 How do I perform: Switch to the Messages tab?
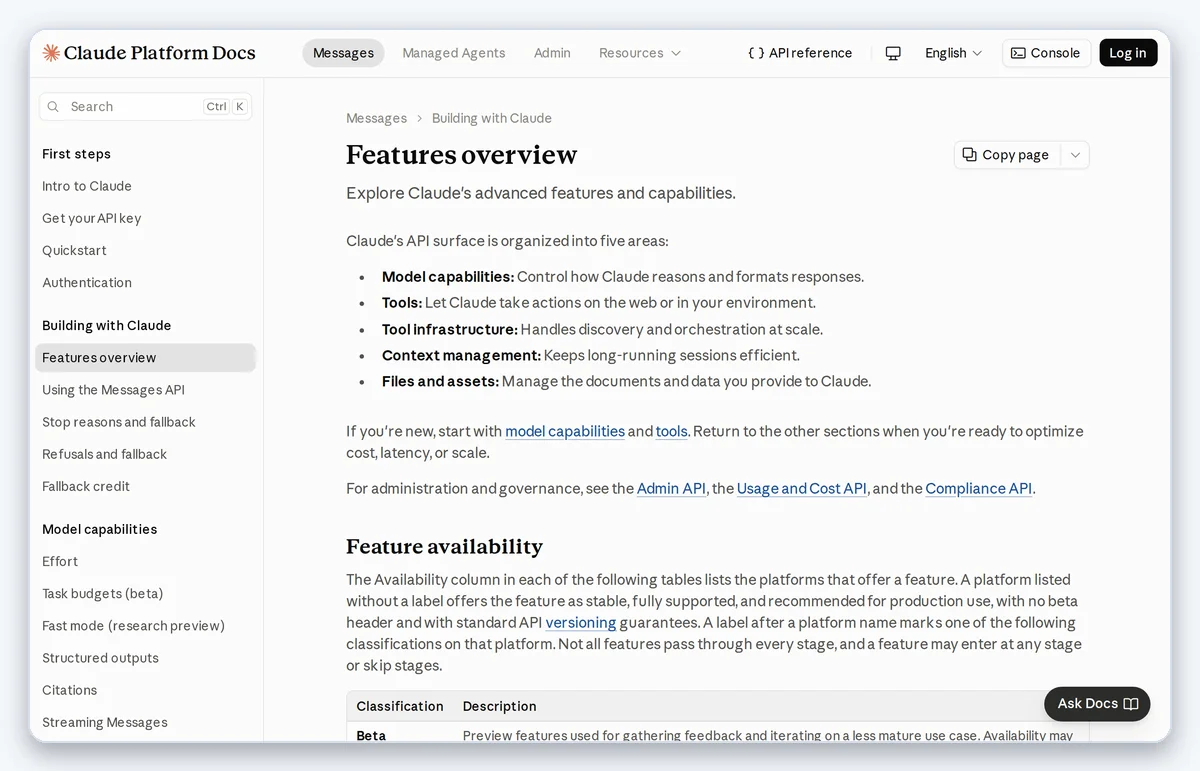click(343, 53)
